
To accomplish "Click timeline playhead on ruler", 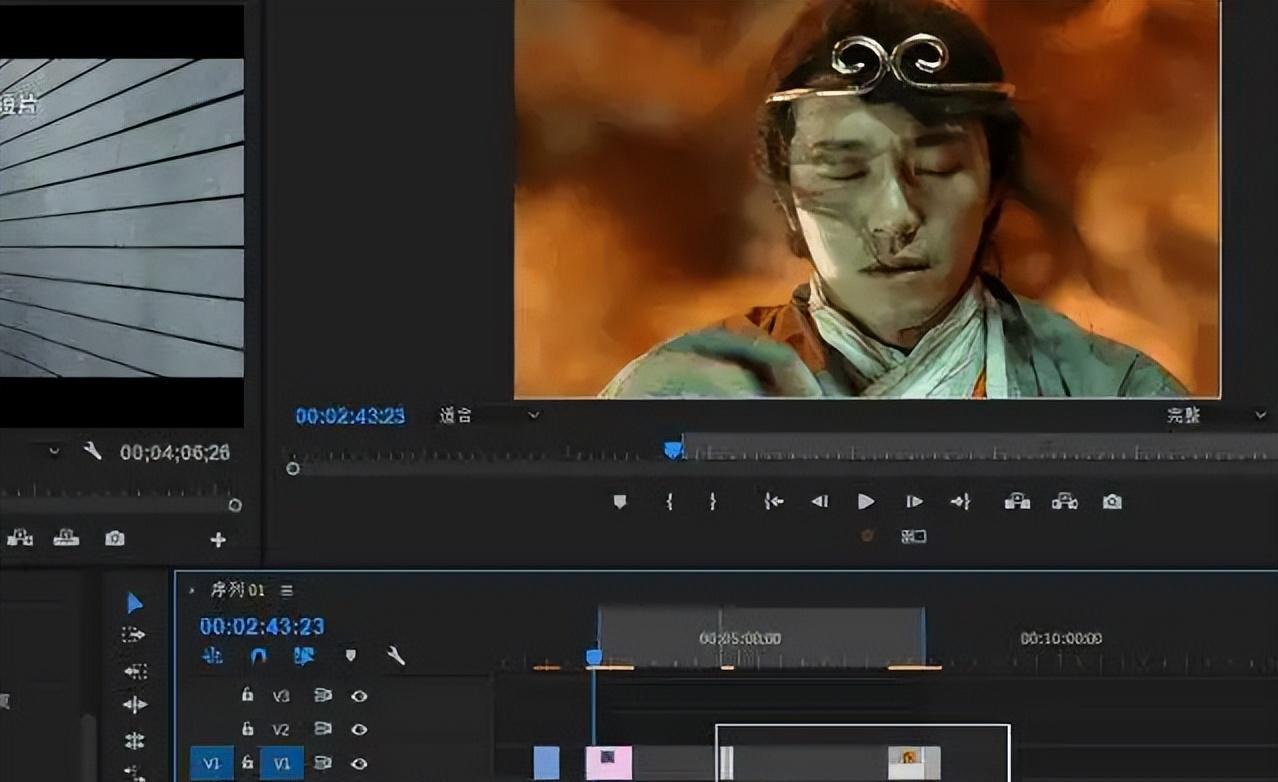I will [594, 656].
